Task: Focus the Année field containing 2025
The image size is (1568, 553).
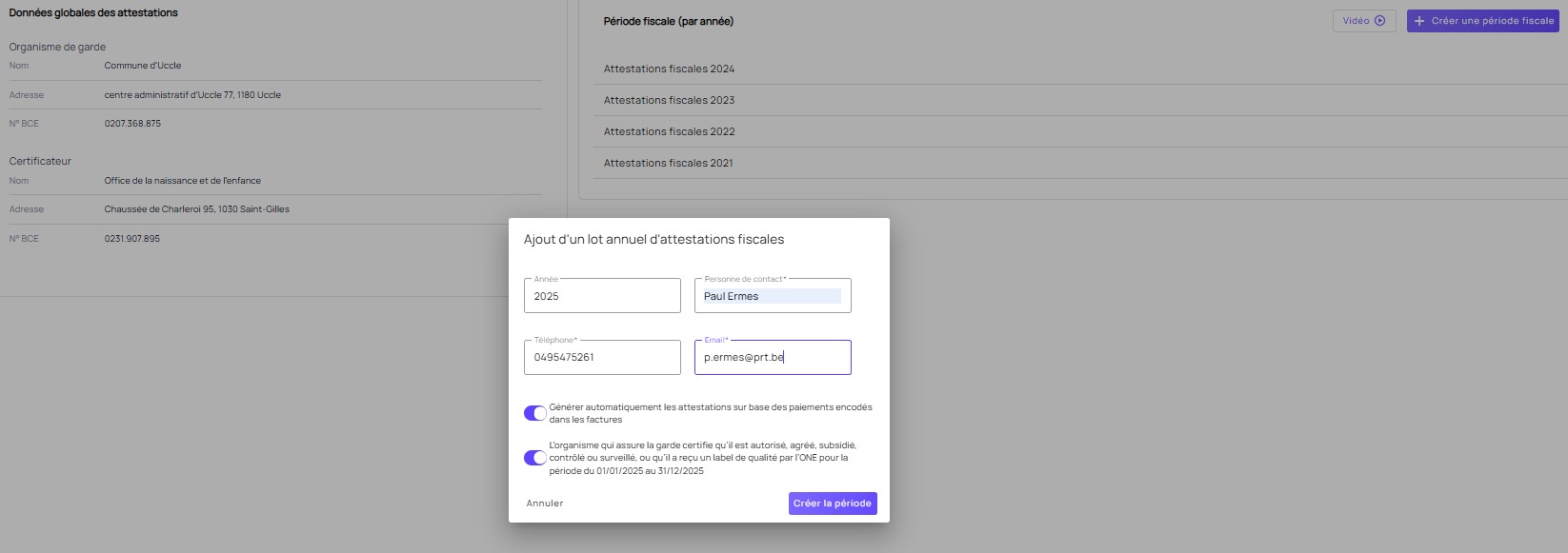Action: [x=602, y=296]
